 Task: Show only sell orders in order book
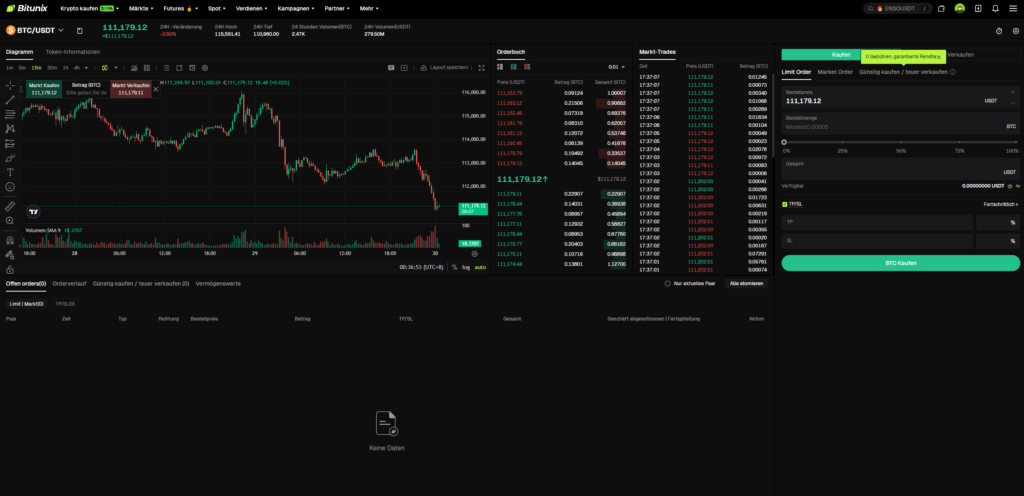click(527, 67)
